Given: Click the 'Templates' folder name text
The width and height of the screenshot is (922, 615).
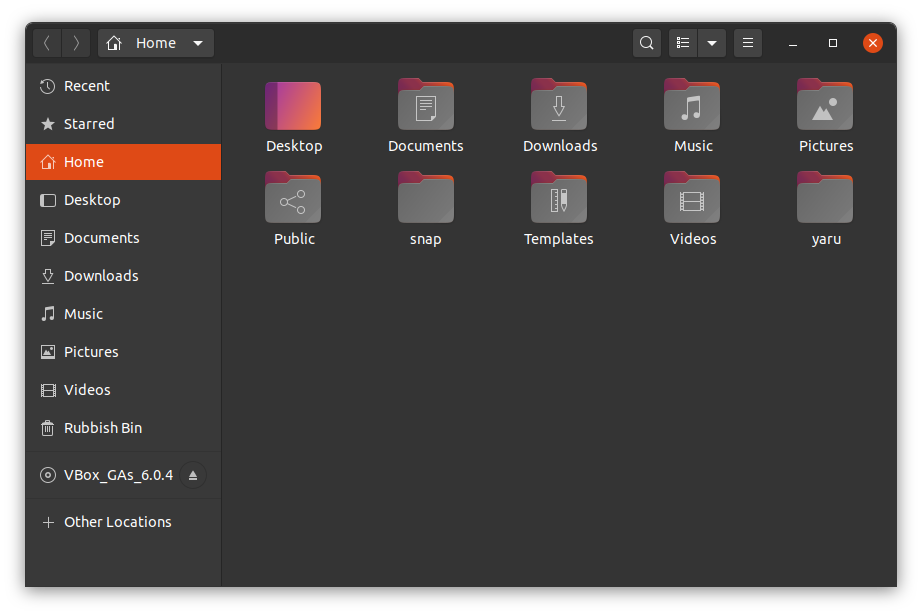Looking at the screenshot, I should (x=559, y=239).
